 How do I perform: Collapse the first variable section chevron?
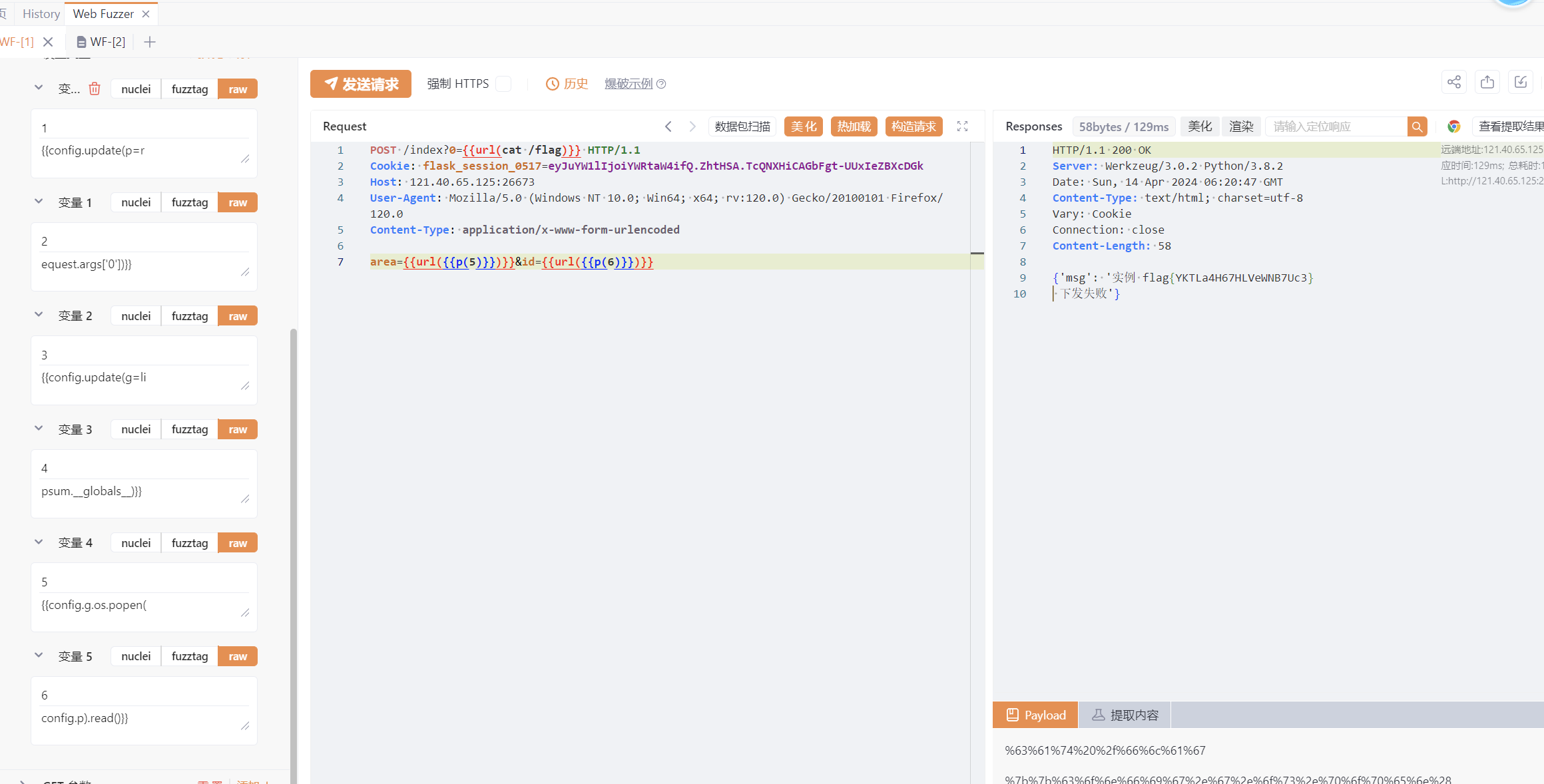[39, 88]
